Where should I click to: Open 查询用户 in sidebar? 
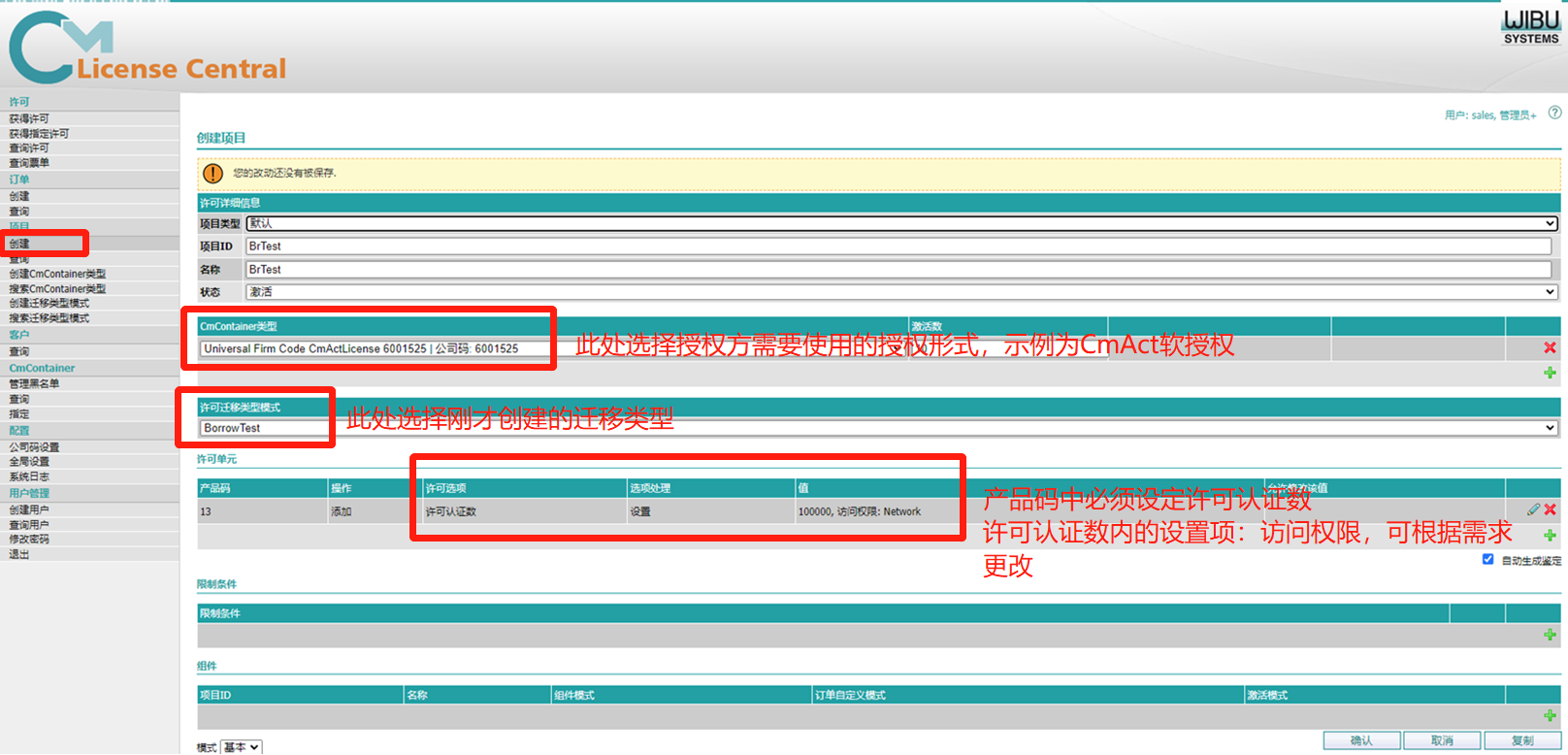(x=29, y=525)
